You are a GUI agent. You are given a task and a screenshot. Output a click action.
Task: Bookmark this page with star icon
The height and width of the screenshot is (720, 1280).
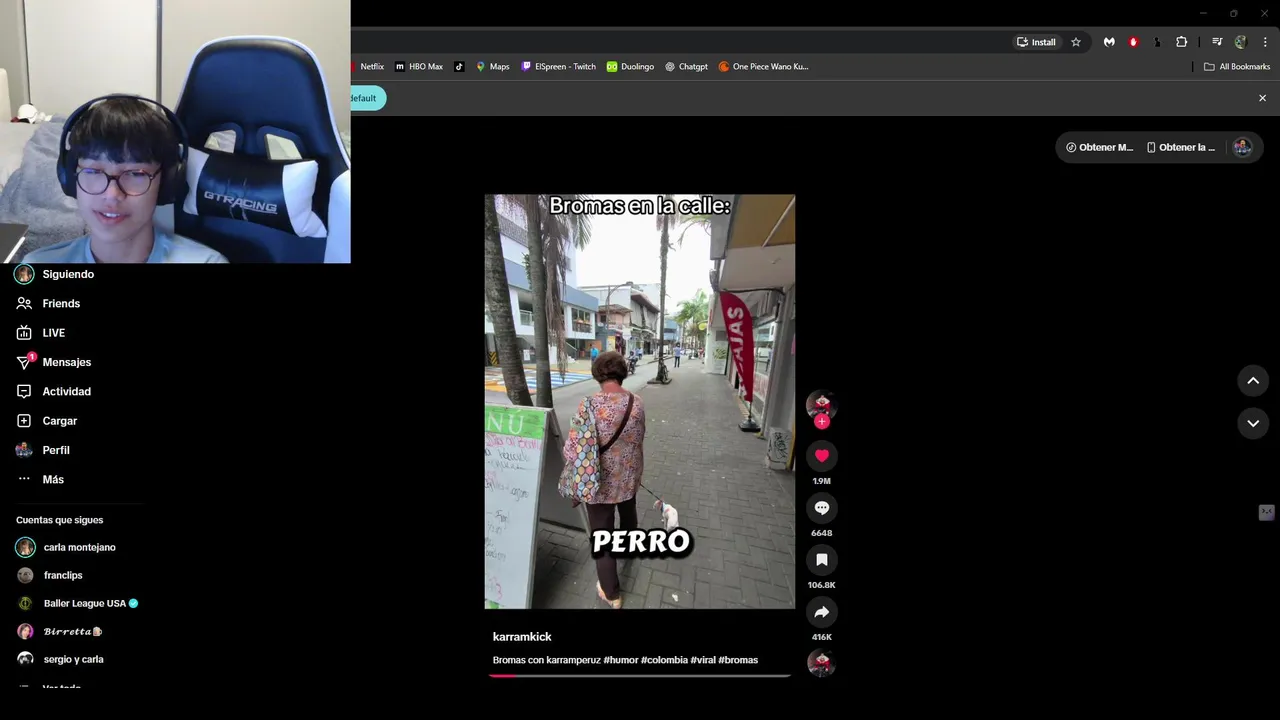pyautogui.click(x=1076, y=42)
